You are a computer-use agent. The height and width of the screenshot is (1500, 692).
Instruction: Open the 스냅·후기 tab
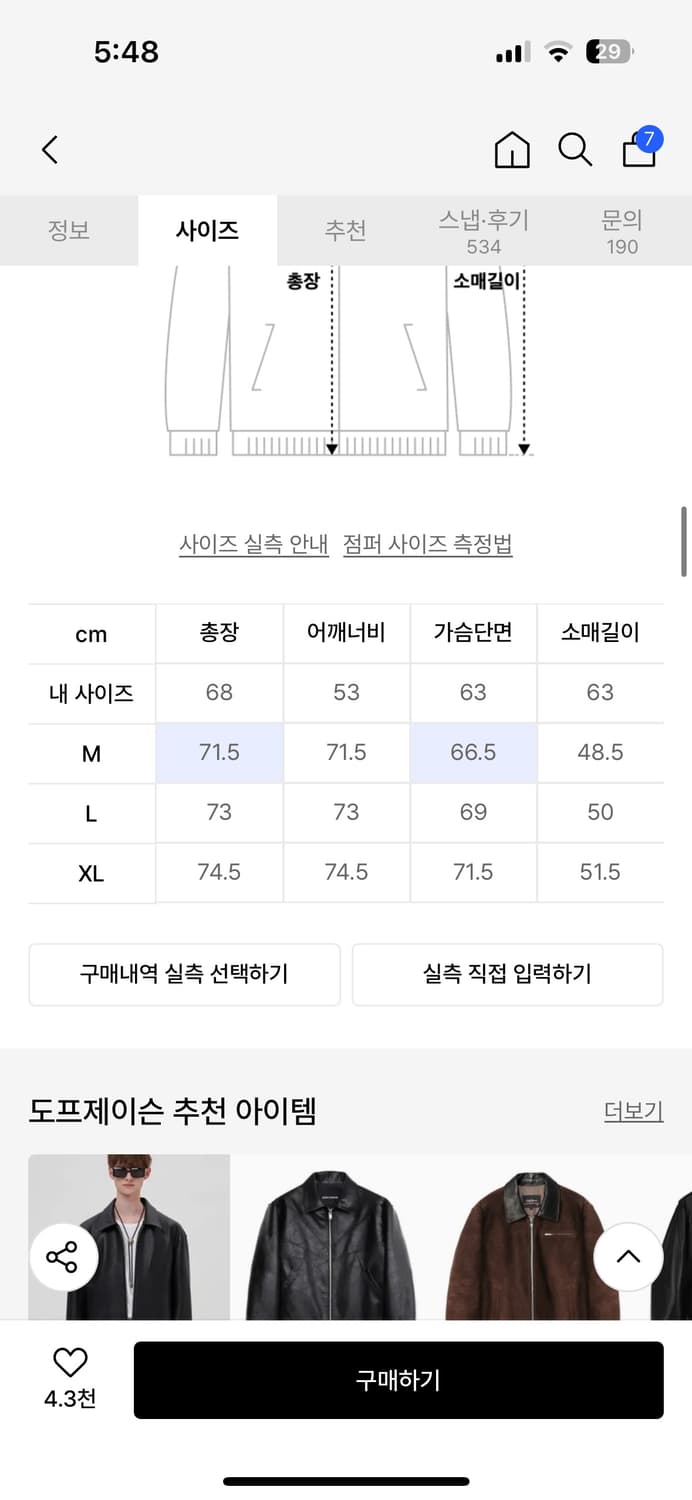[483, 230]
